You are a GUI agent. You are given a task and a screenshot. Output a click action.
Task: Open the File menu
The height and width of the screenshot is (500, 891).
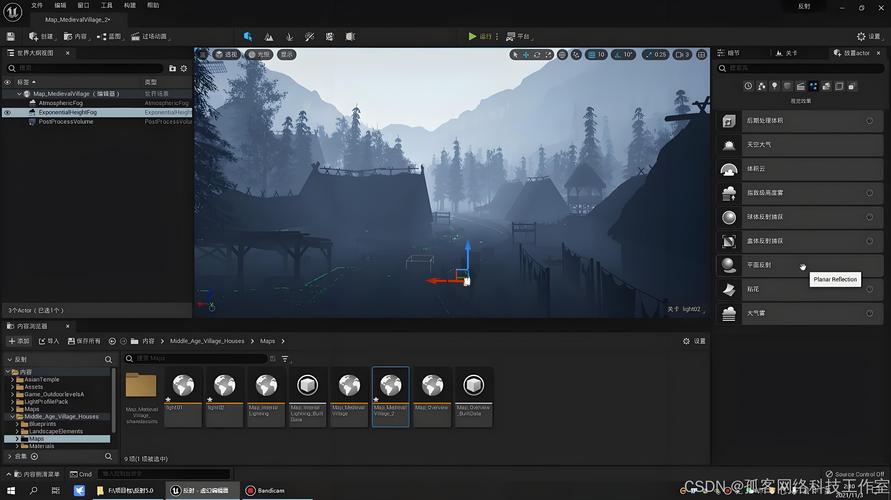pyautogui.click(x=37, y=5)
